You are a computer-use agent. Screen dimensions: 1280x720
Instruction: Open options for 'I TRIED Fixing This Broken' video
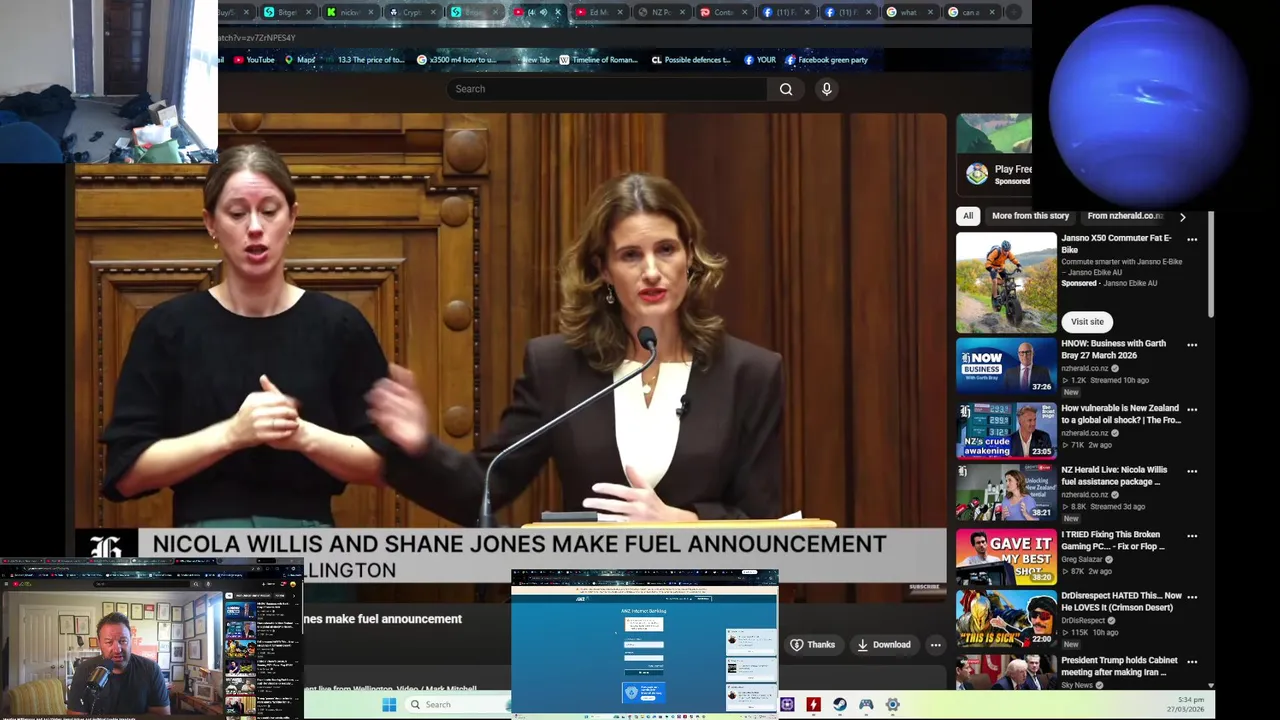point(1192,536)
